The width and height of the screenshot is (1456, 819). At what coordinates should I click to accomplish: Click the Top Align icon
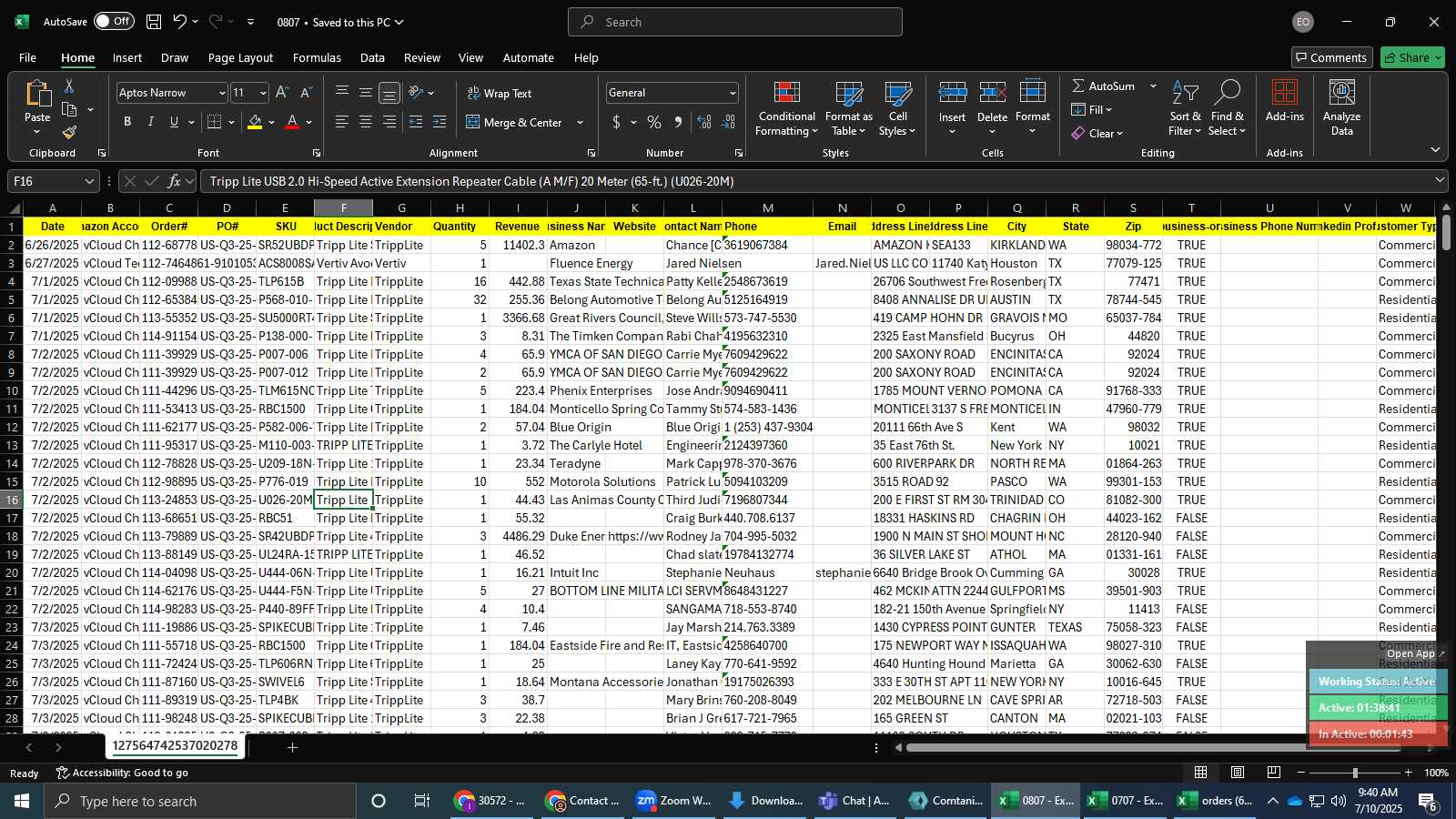point(342,93)
